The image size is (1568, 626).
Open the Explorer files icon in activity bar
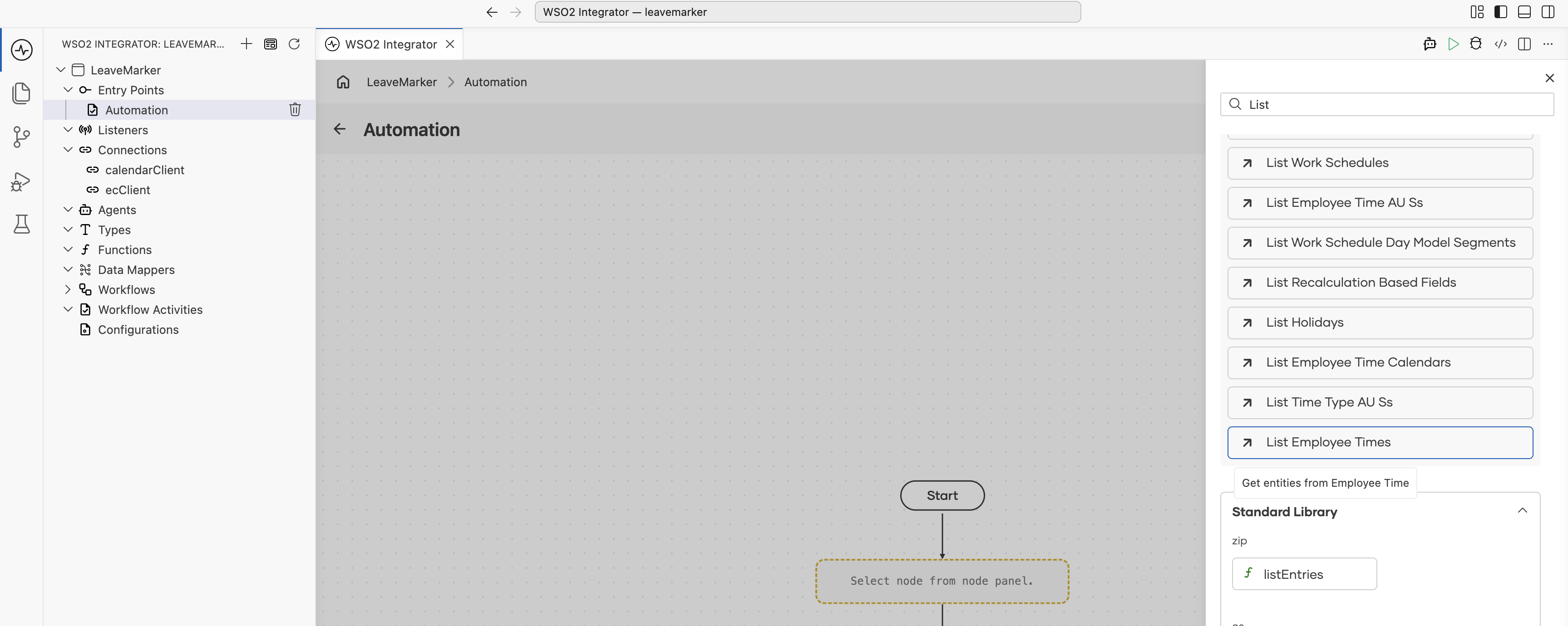pos(22,93)
